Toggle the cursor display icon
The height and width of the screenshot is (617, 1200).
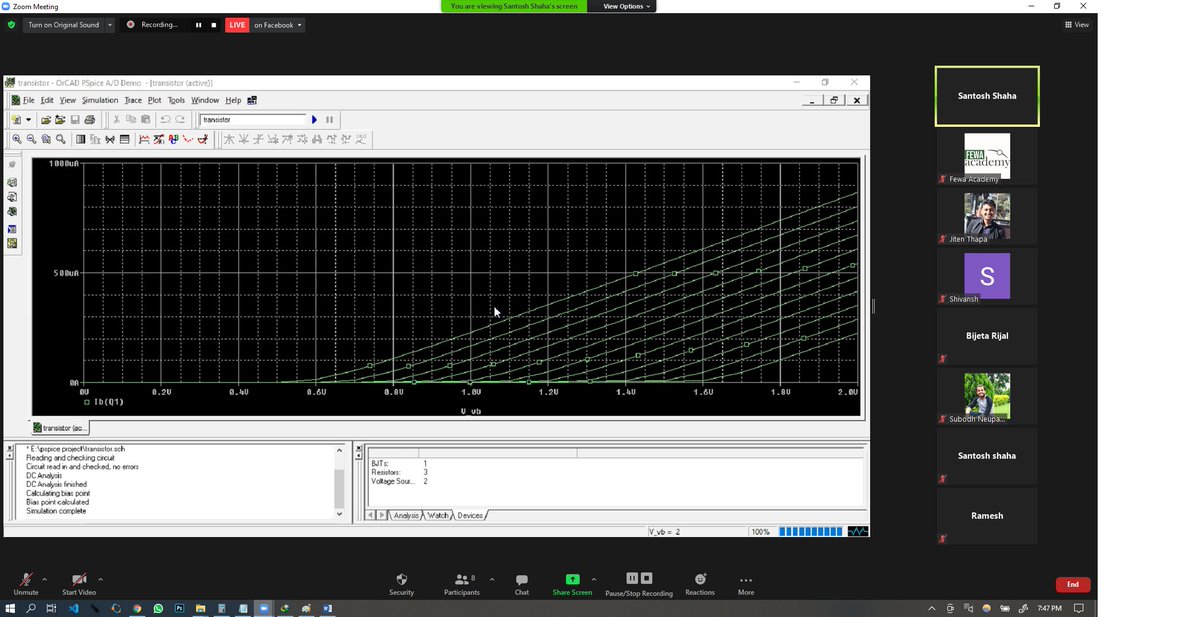[x=202, y=139]
